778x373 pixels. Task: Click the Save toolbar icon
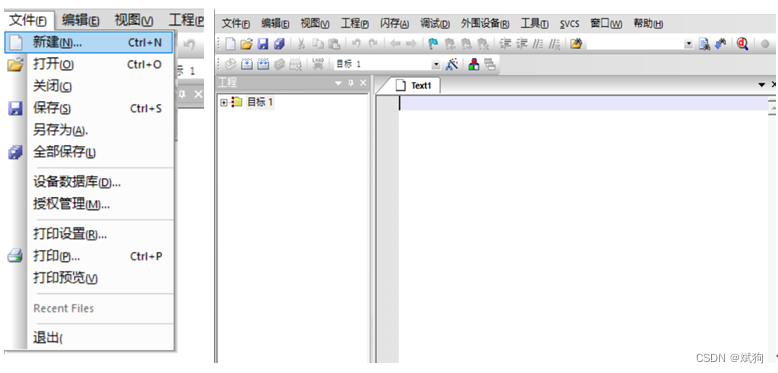coord(262,44)
